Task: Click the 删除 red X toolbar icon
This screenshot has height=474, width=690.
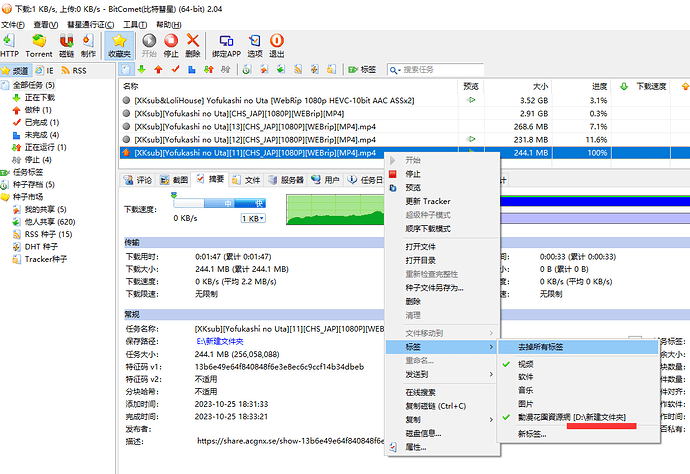Action: click(x=193, y=45)
